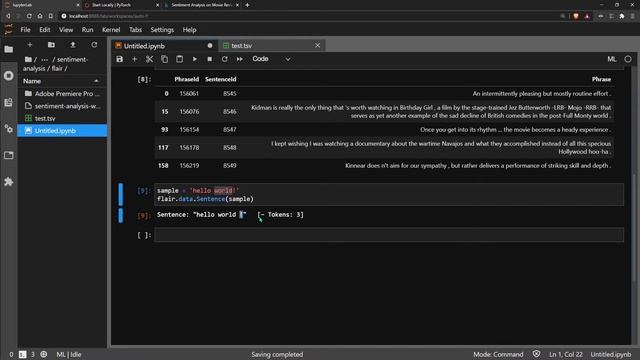
Task: Click the empty code cell input
Action: pyautogui.click(x=389, y=235)
